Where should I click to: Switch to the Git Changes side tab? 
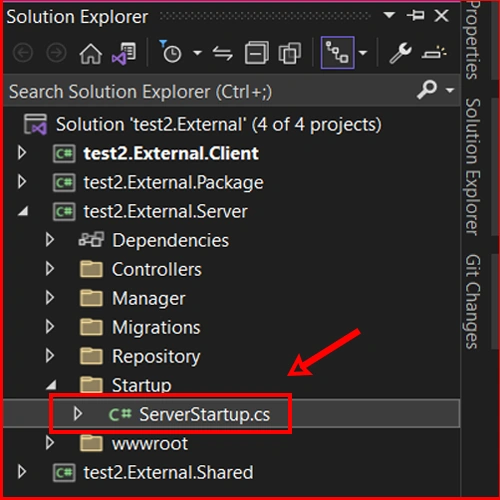(473, 301)
